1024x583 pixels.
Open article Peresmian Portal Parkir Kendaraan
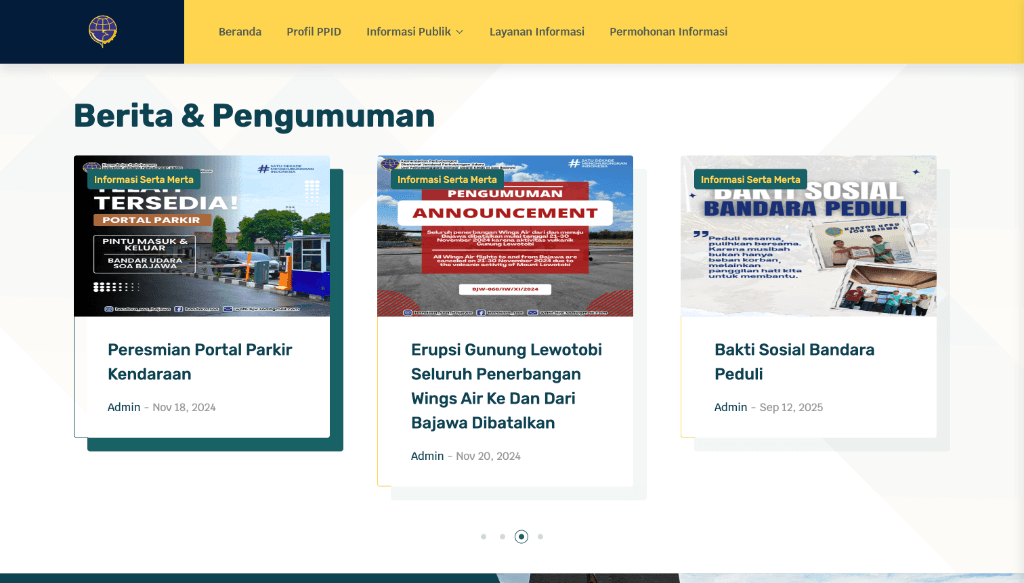[x=200, y=362]
